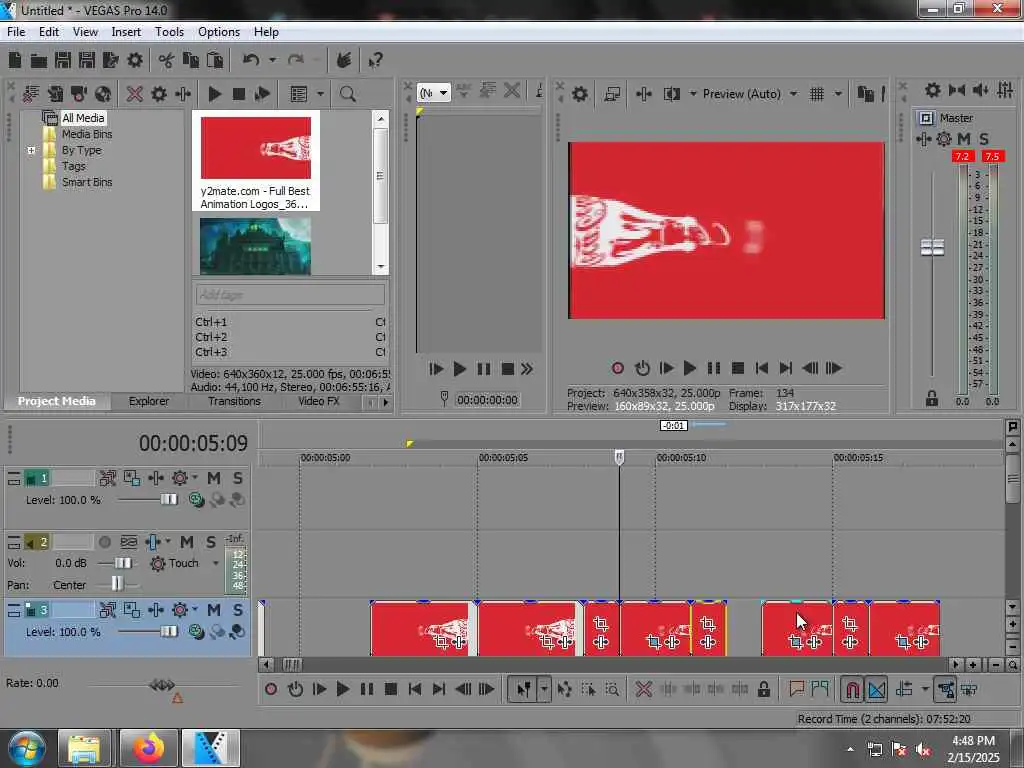This screenshot has width=1024, height=768.
Task: Click the New project icon
Action: (15, 61)
